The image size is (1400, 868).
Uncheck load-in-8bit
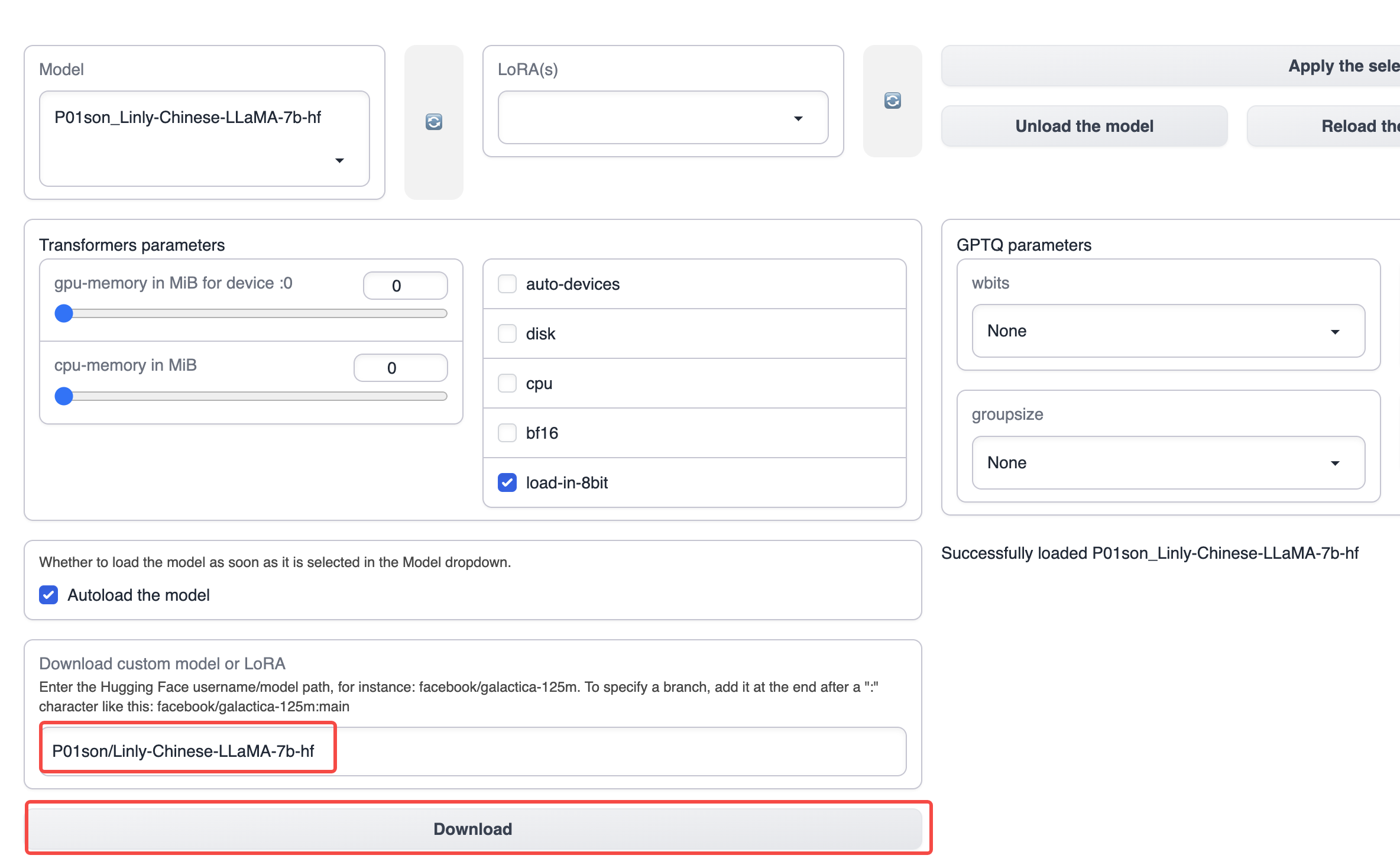point(507,482)
